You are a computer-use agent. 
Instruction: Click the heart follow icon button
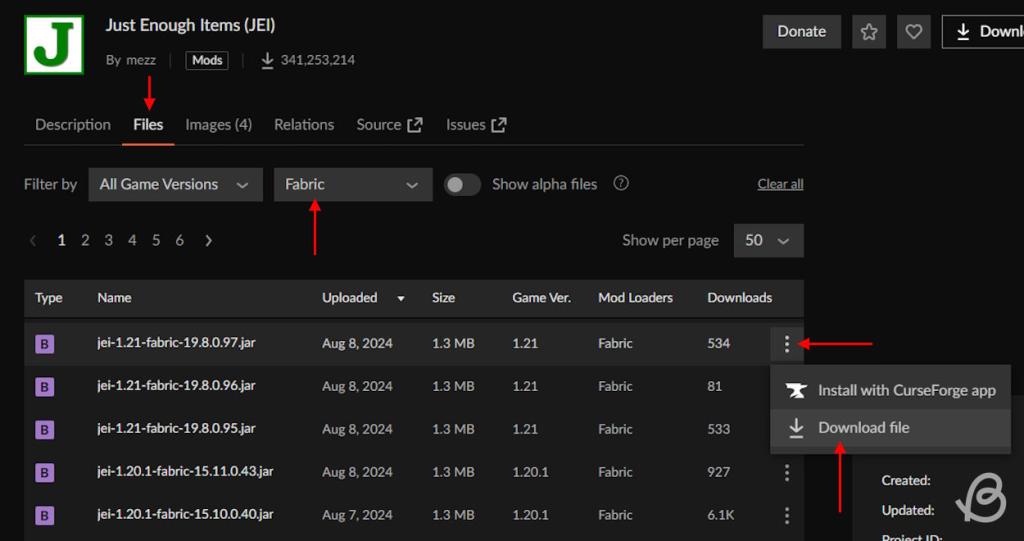pos(913,31)
